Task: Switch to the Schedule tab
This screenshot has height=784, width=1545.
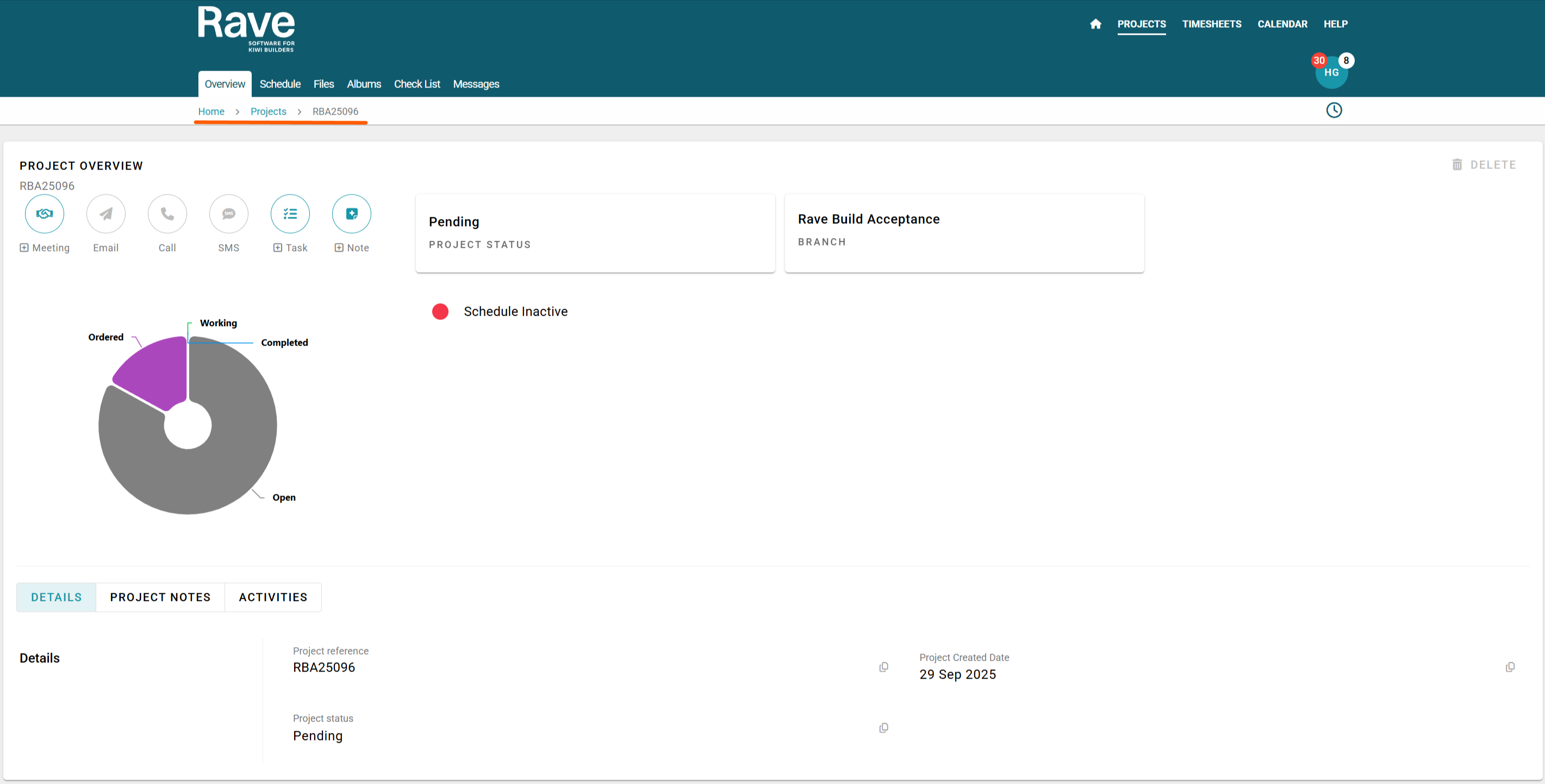Action: pyautogui.click(x=279, y=84)
